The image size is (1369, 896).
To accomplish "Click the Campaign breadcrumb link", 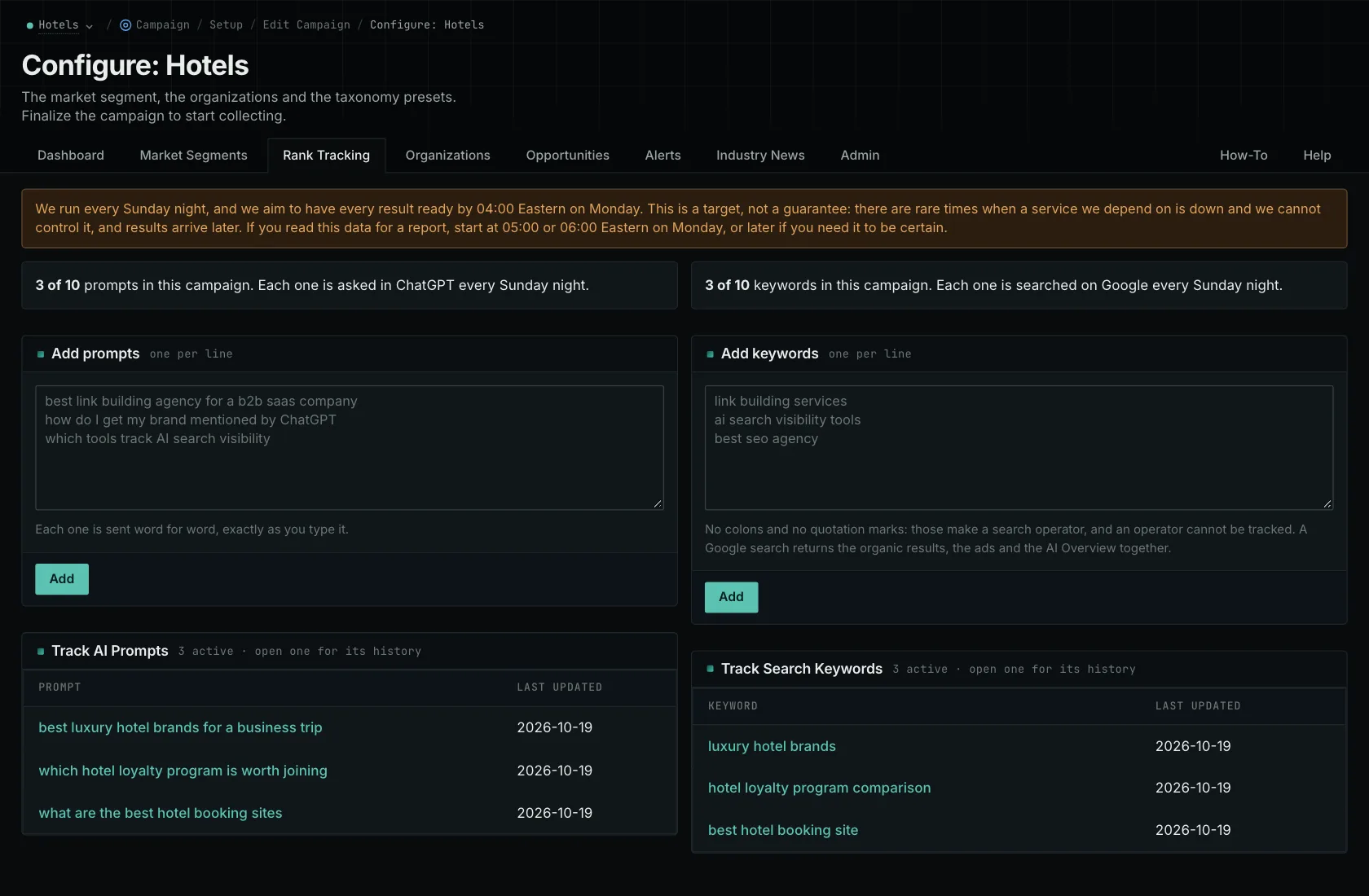I will point(163,25).
